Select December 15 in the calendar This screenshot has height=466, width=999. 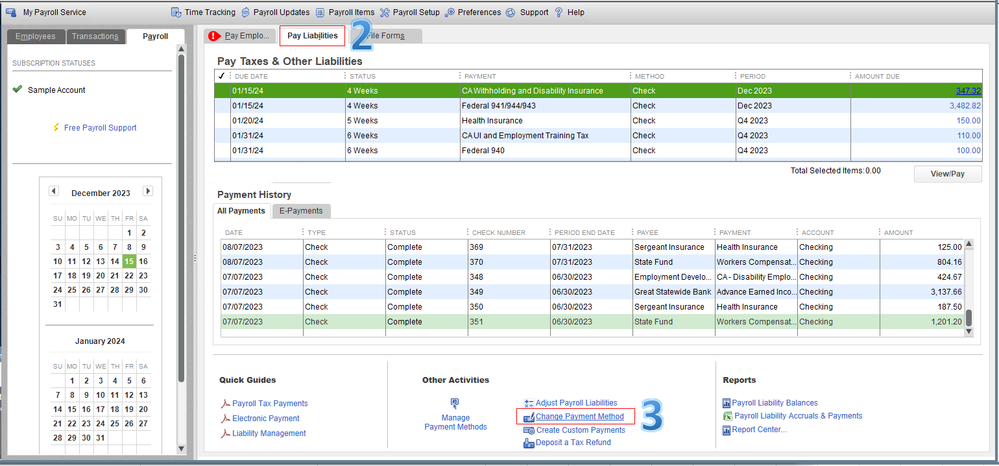point(129,261)
